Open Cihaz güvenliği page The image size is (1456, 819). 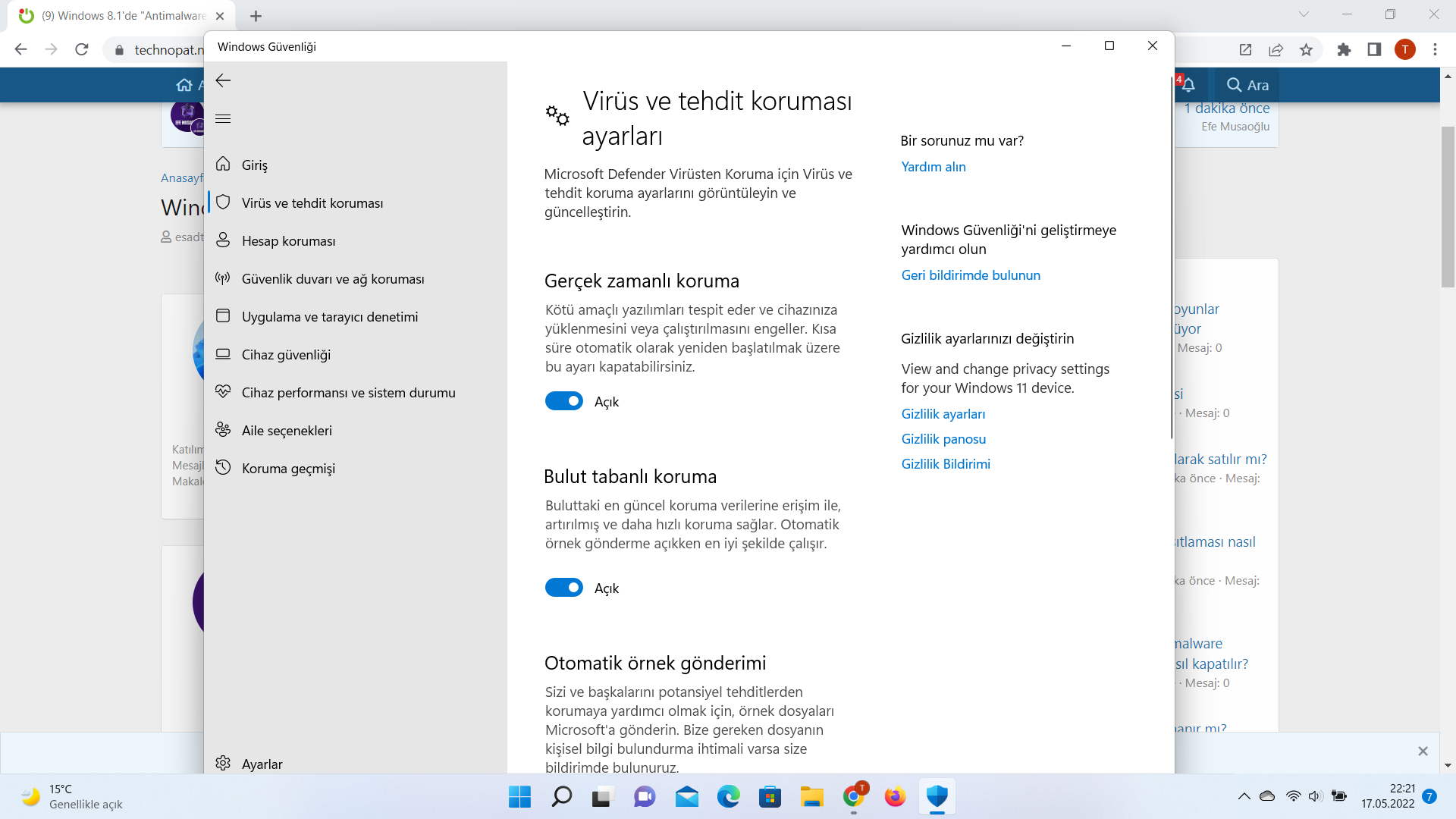point(286,355)
